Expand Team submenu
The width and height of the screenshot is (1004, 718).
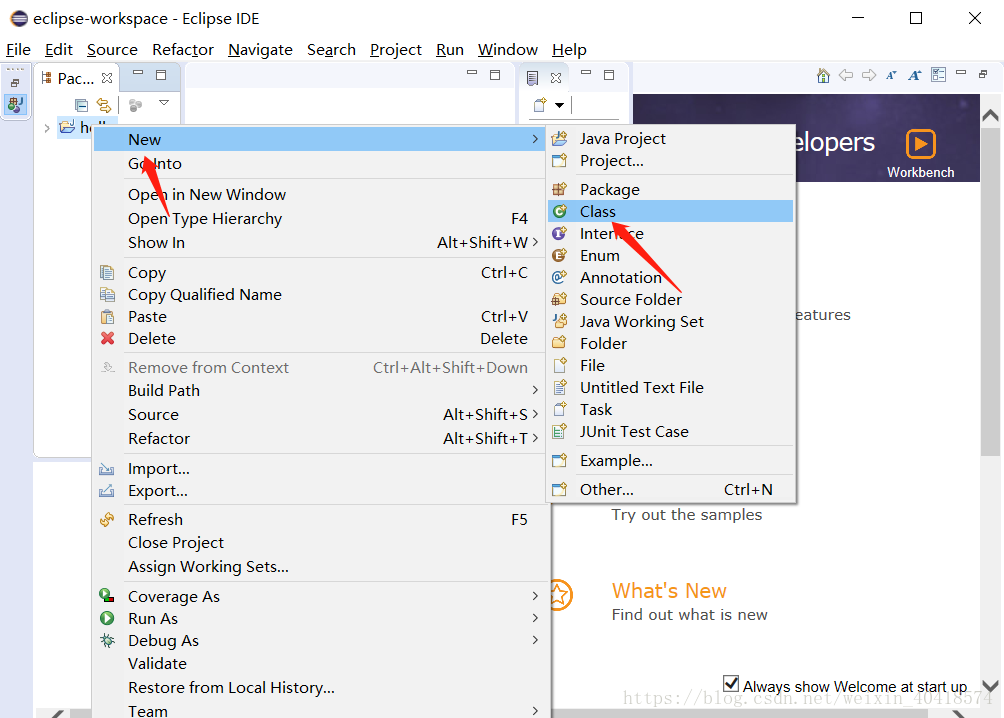click(535, 710)
